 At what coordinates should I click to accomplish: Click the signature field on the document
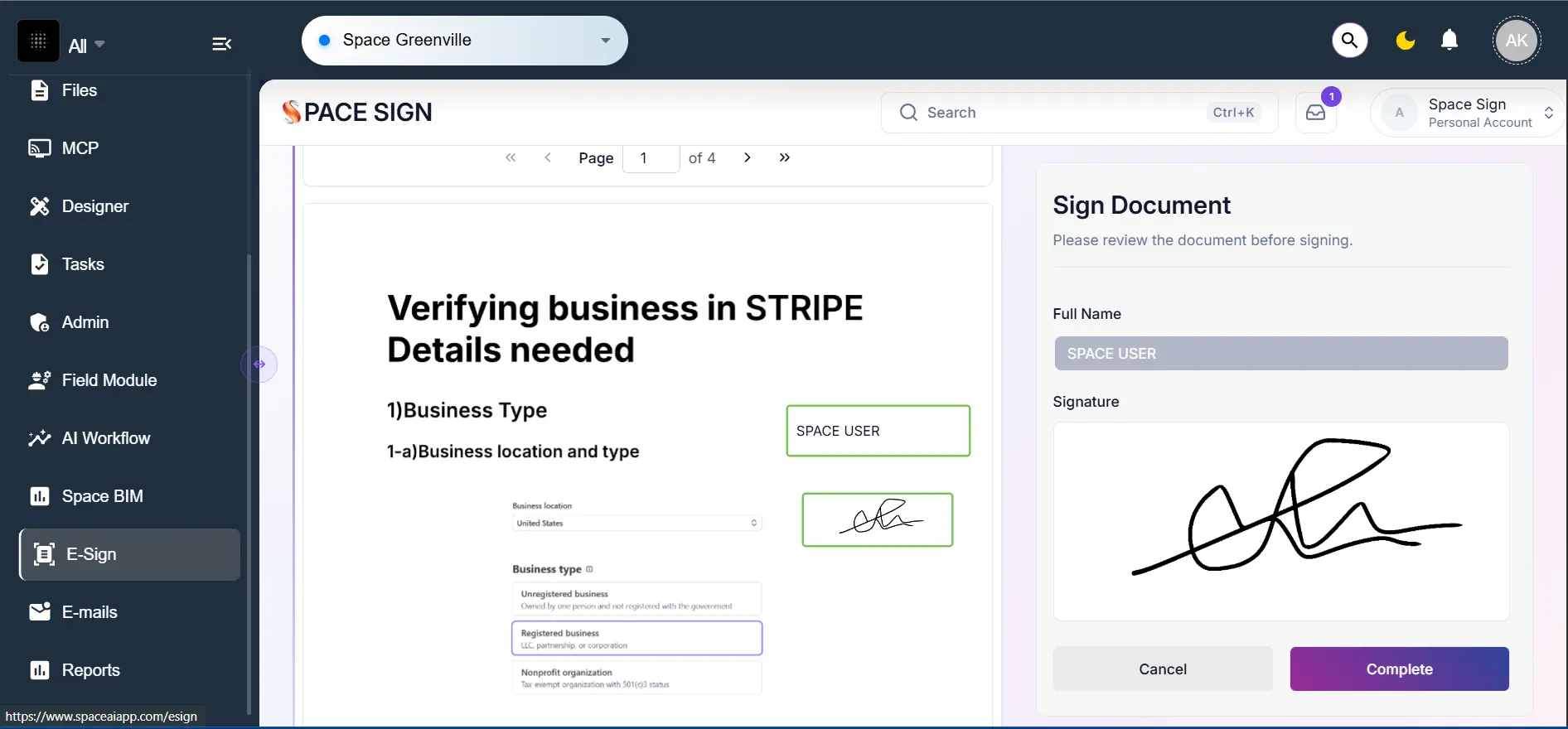click(x=877, y=519)
